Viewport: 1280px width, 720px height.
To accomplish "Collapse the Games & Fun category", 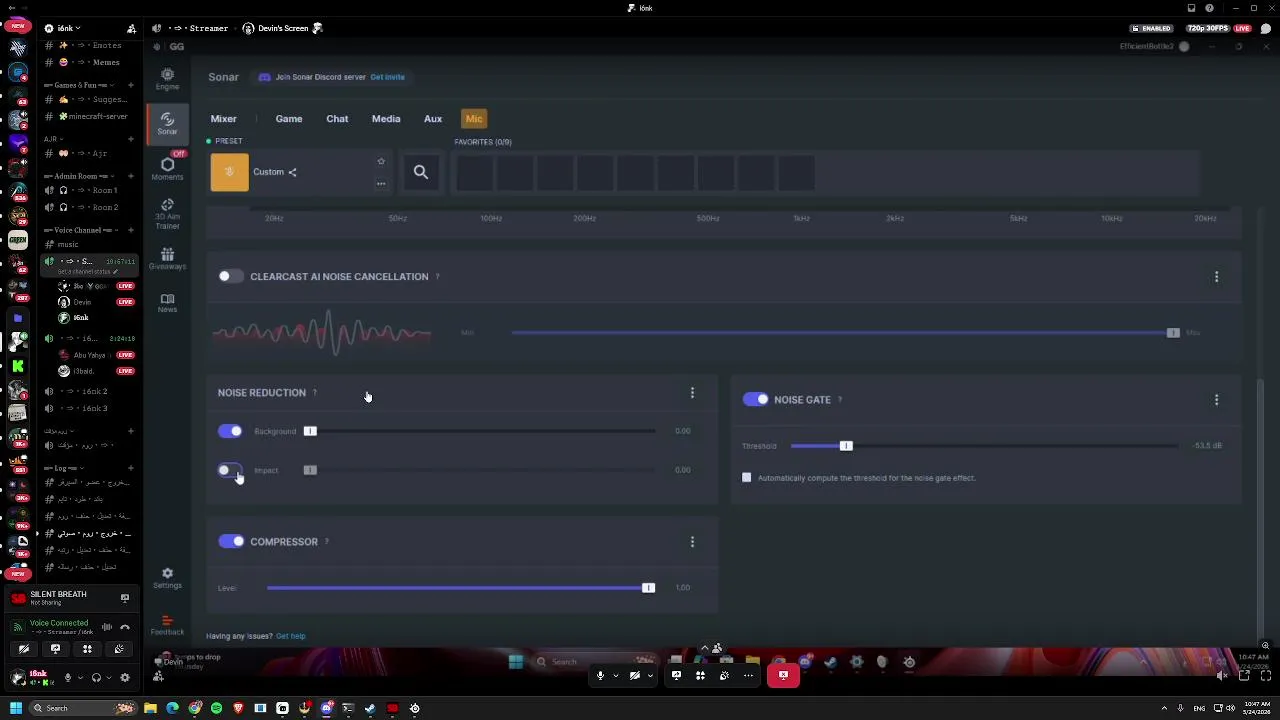I will tap(77, 85).
